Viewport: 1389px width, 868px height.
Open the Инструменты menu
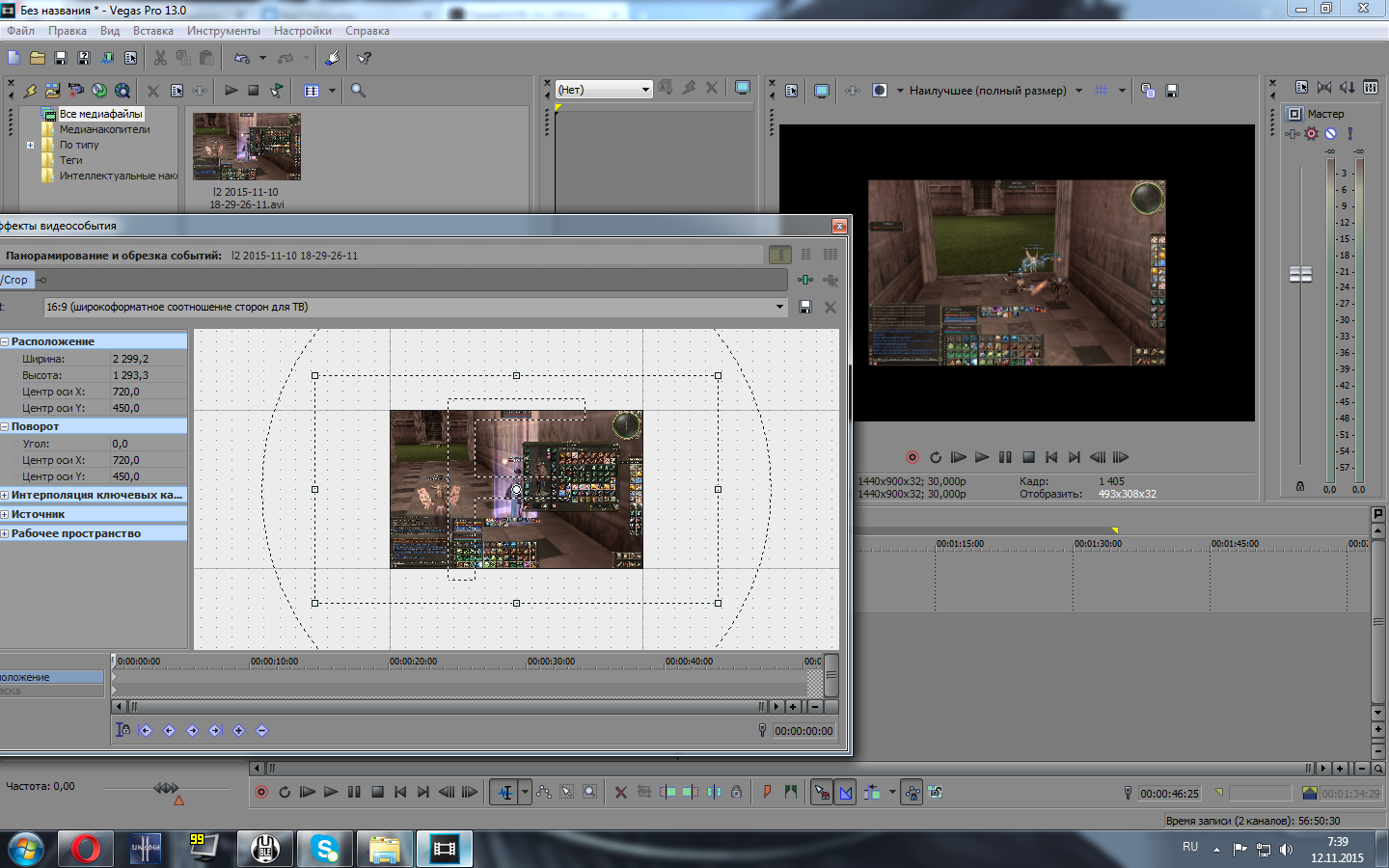click(x=223, y=31)
